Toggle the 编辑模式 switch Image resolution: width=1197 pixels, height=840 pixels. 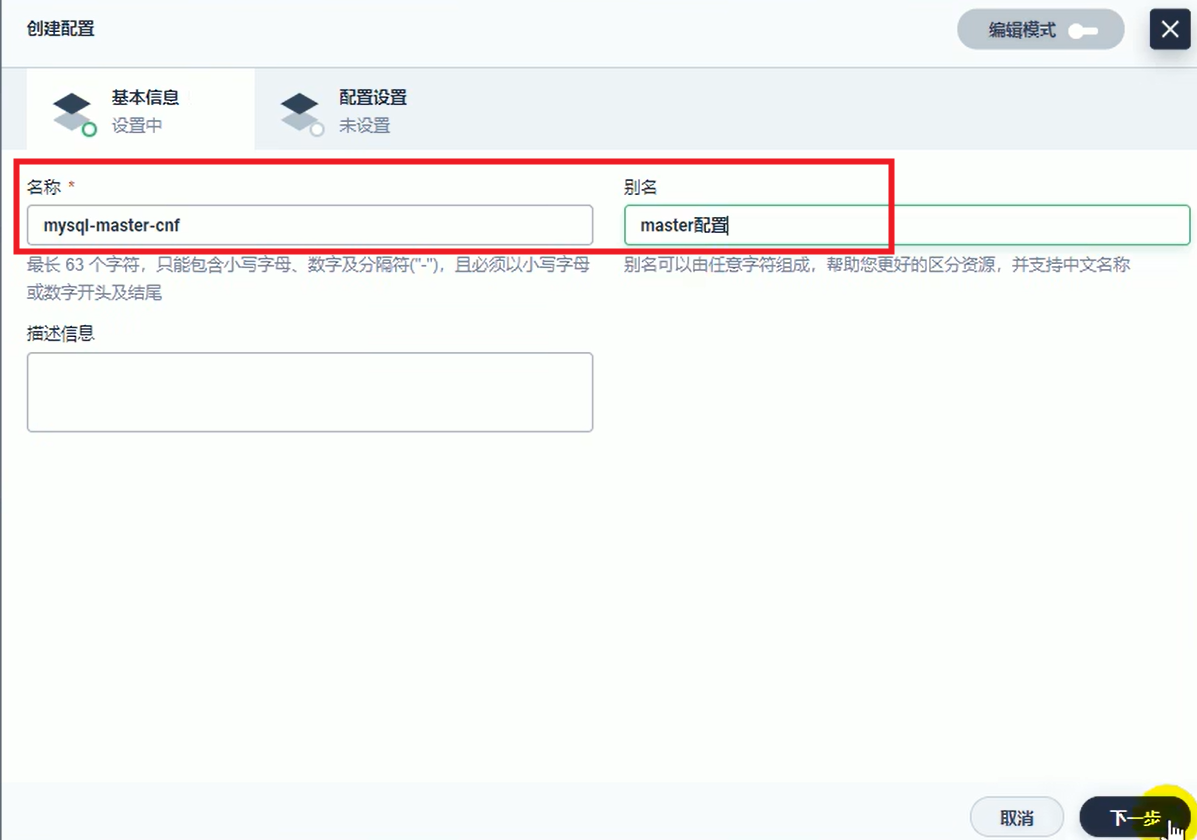[x=1040, y=30]
